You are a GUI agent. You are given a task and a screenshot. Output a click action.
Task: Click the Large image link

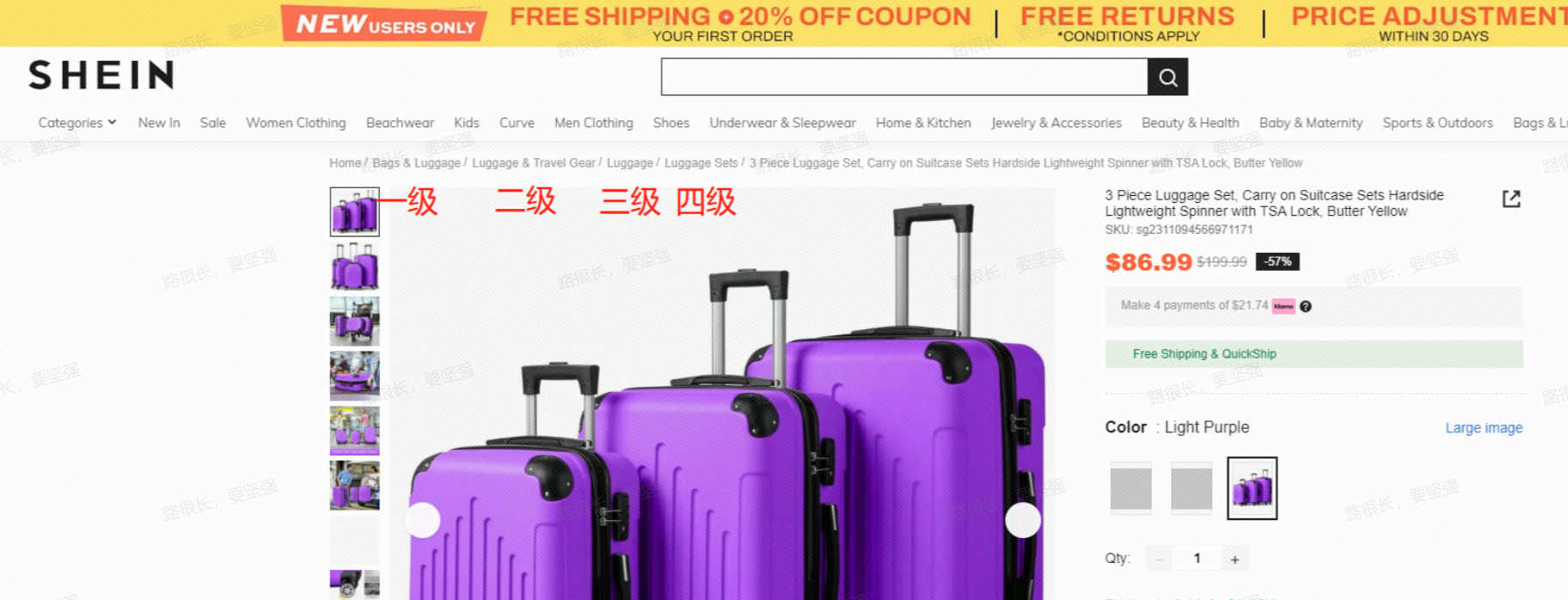pyautogui.click(x=1484, y=428)
